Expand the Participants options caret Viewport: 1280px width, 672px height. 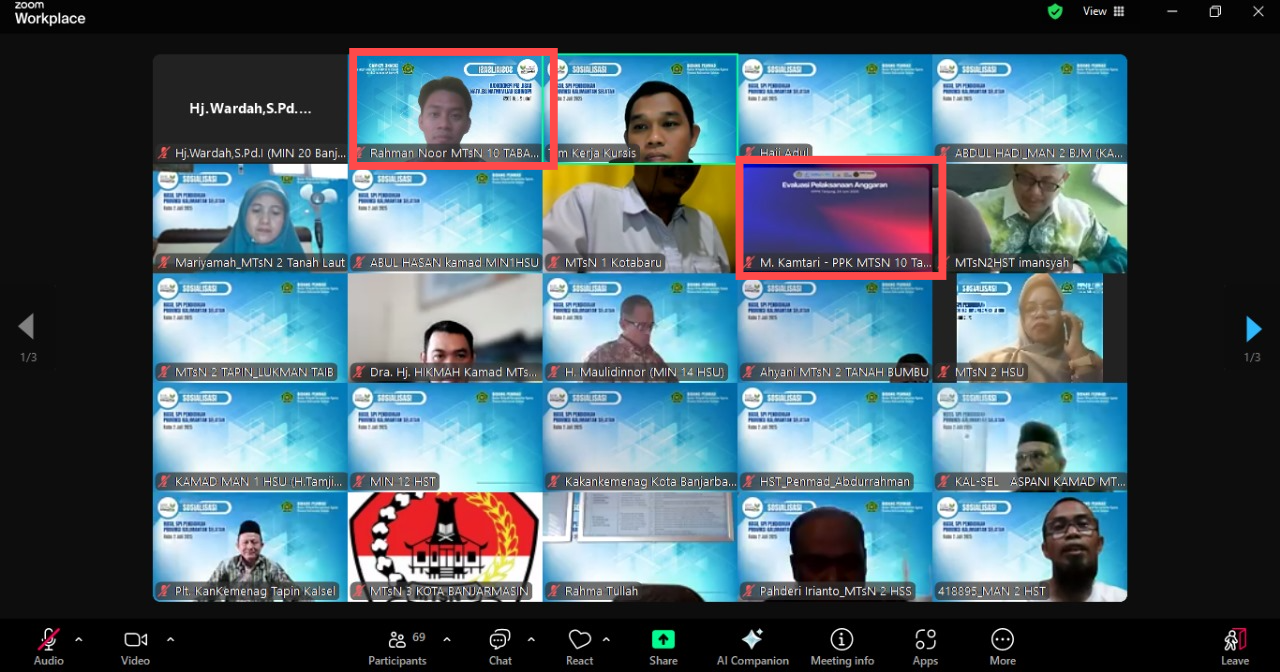coord(447,639)
